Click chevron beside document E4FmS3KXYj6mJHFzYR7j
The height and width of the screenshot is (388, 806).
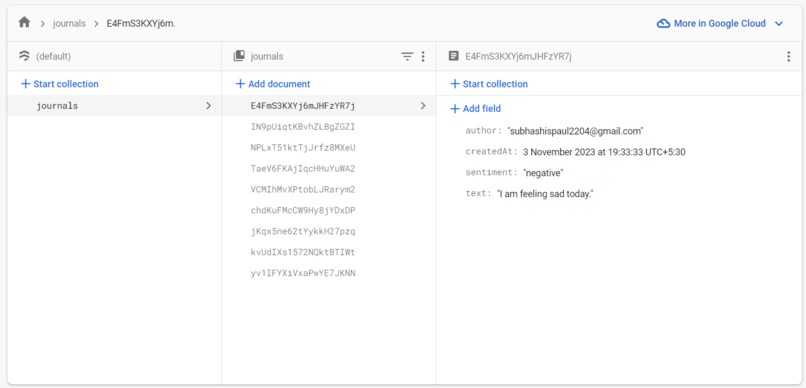pos(423,106)
